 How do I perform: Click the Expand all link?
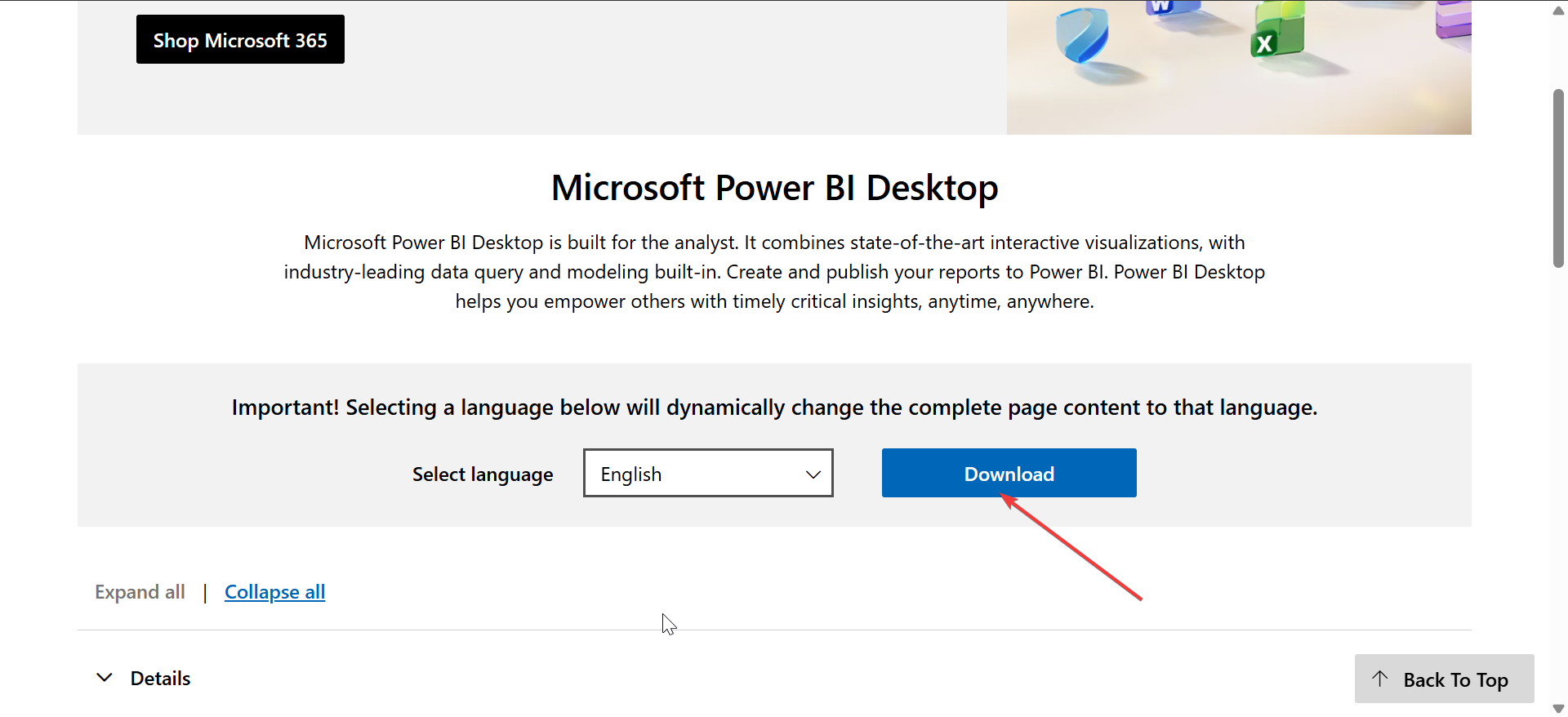point(140,592)
